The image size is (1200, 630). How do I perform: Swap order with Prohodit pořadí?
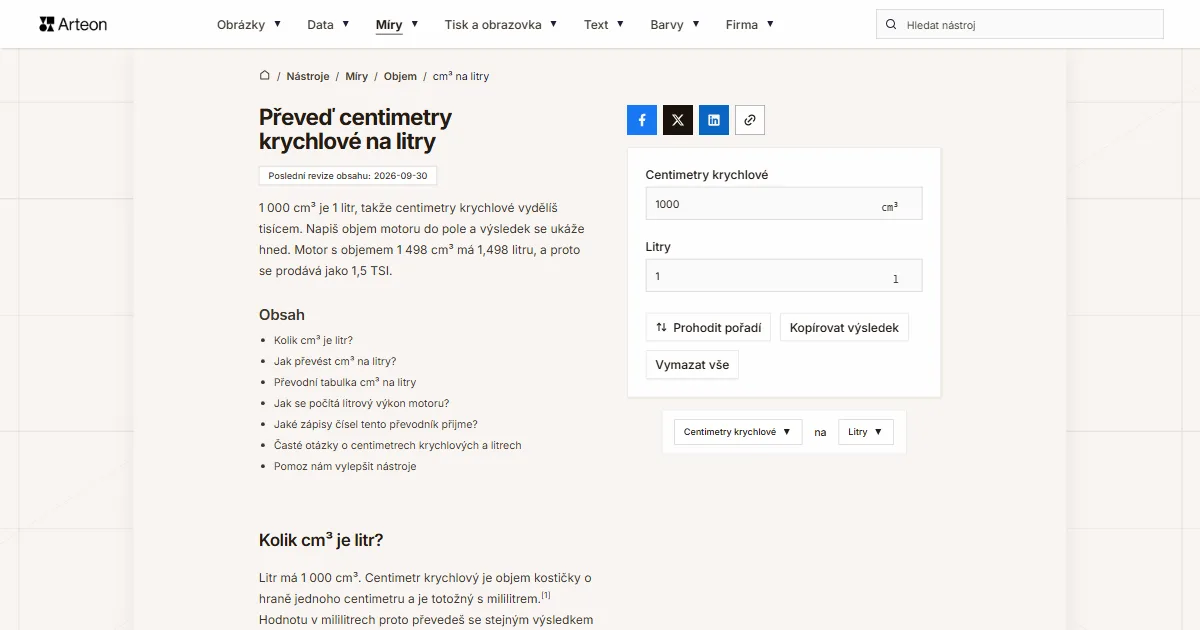[x=708, y=327]
